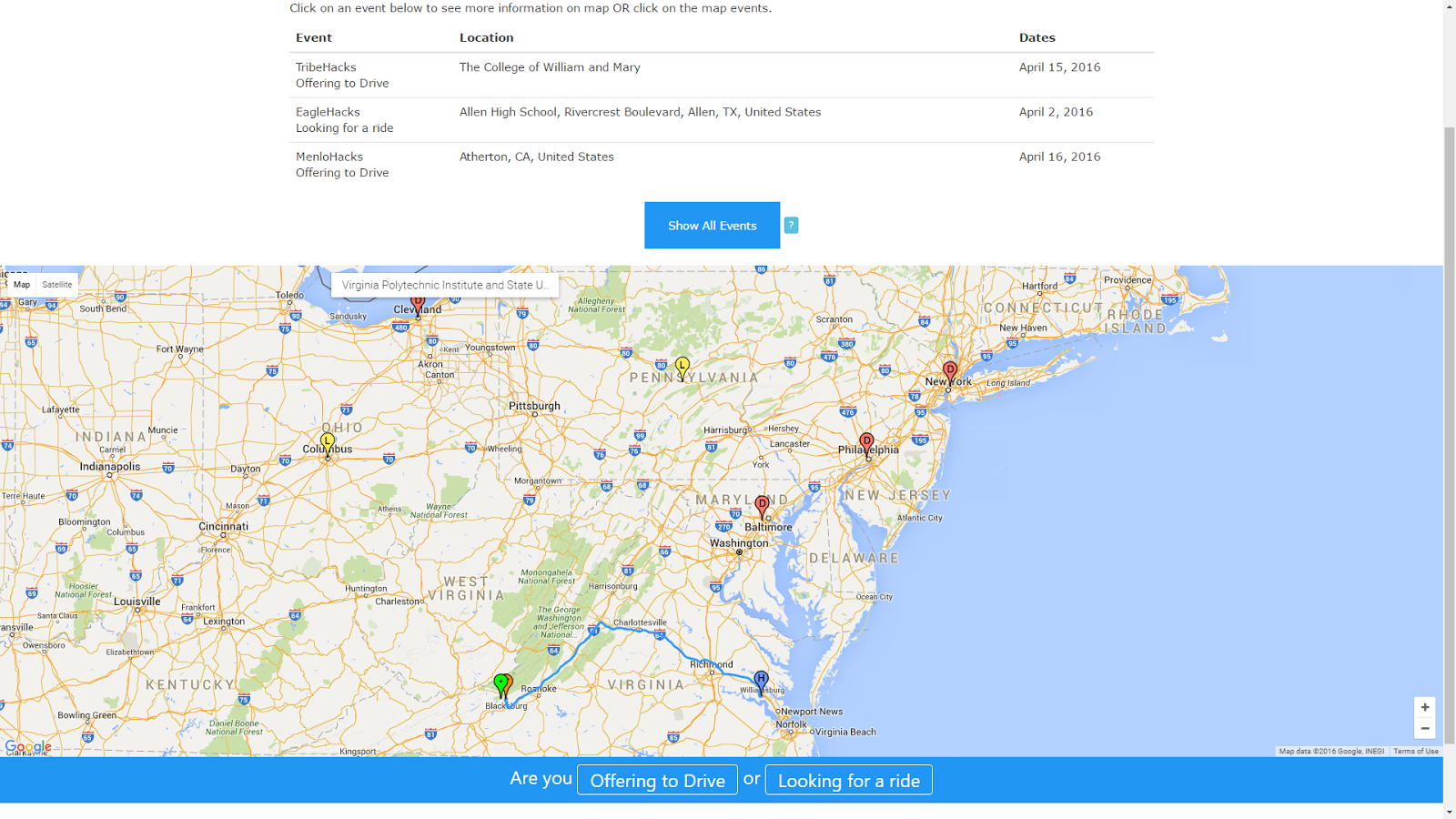The image size is (1456, 819).
Task: Click Louisville label on map
Action: click(x=137, y=602)
